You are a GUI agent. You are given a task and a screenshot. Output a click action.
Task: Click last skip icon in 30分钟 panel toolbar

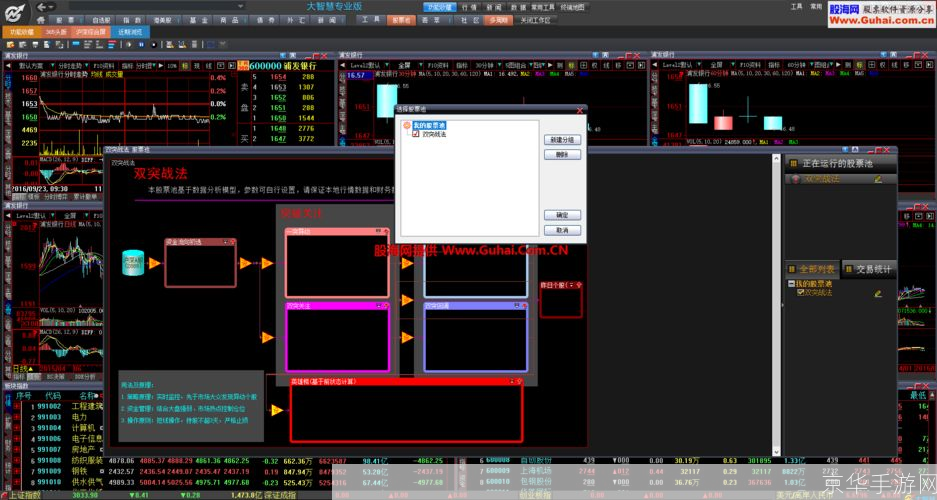point(642,65)
